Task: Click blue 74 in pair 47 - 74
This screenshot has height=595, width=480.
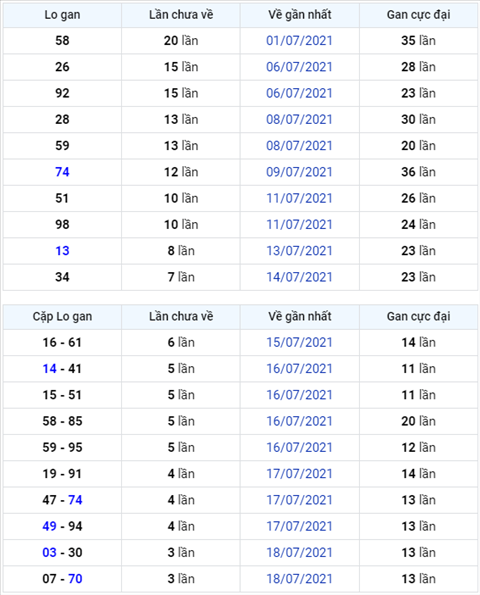Action: coord(75,500)
